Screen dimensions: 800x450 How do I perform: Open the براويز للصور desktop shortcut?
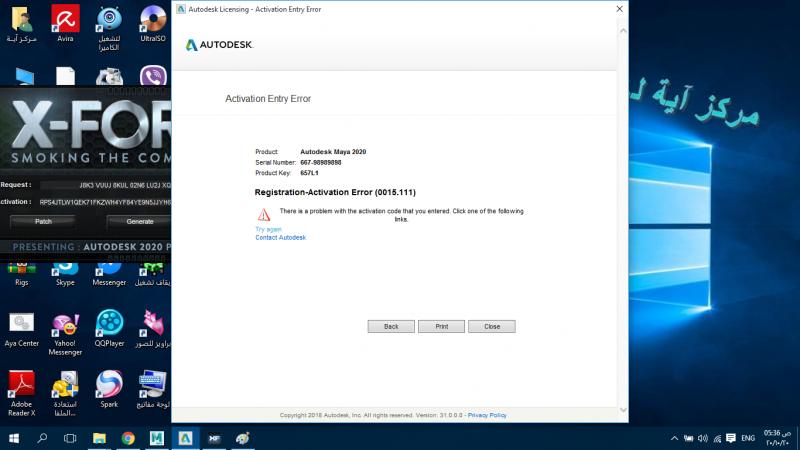153,329
